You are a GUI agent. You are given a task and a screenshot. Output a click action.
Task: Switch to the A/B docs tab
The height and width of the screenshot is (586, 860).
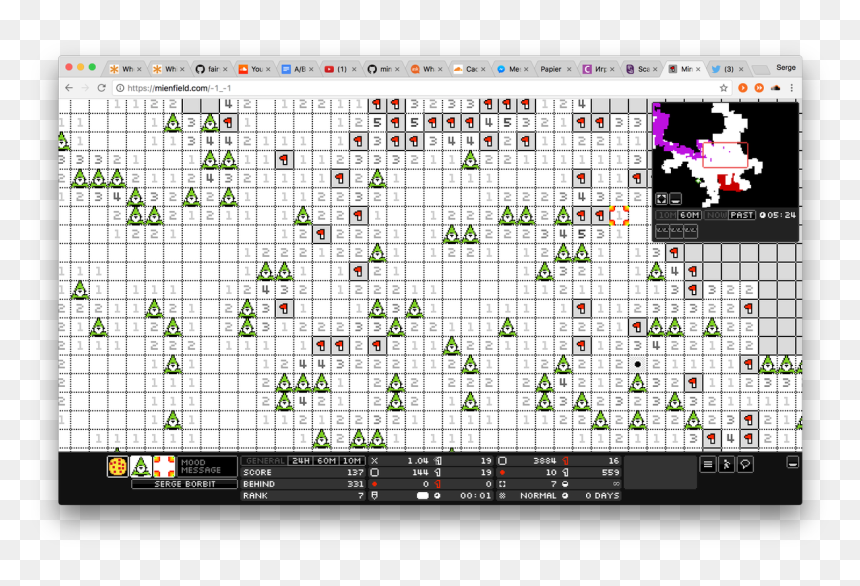[297, 69]
